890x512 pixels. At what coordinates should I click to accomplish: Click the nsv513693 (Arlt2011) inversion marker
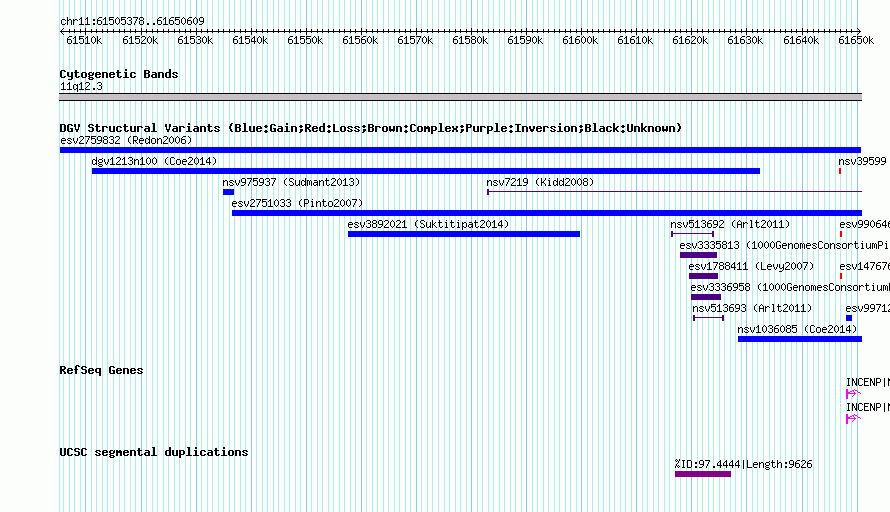coord(708,318)
